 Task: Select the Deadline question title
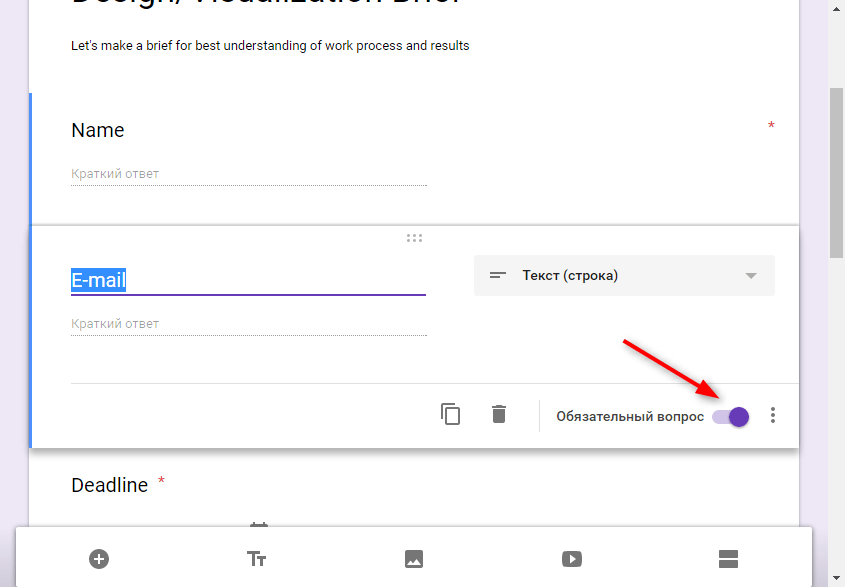109,485
